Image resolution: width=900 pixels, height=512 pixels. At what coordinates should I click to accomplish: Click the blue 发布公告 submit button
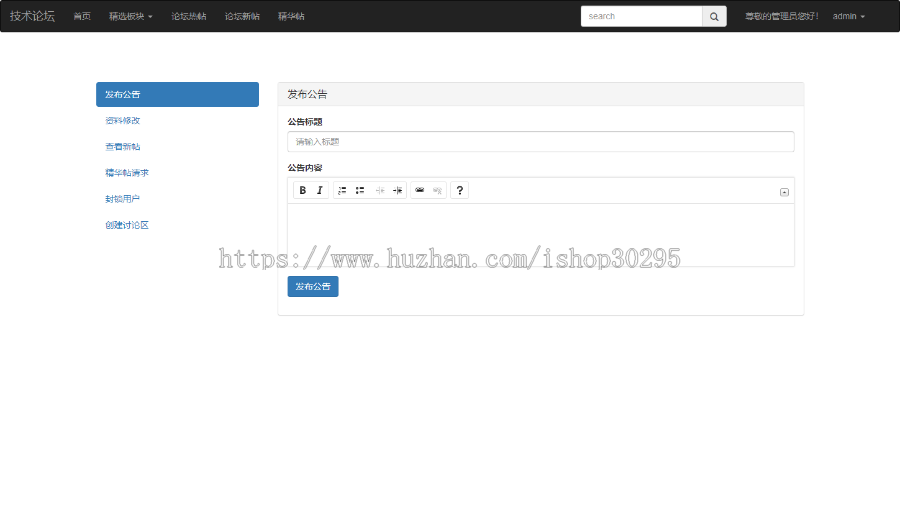[313, 286]
